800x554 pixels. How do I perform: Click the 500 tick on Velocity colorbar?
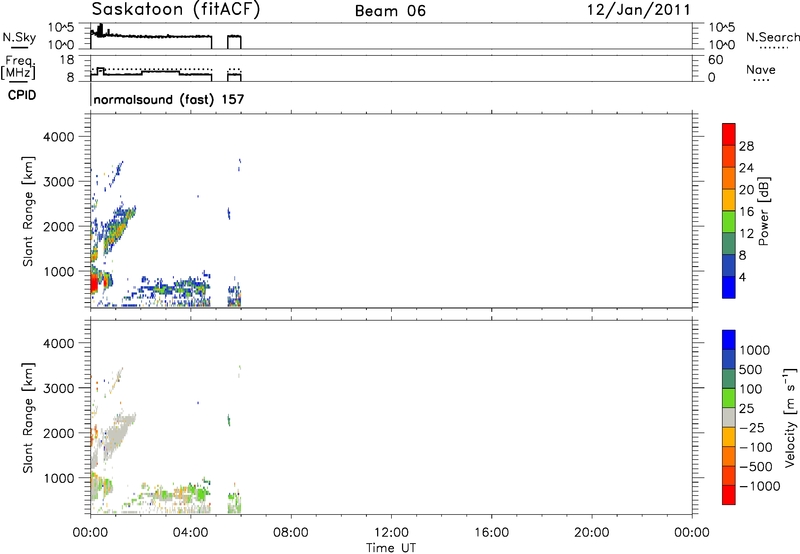(751, 369)
